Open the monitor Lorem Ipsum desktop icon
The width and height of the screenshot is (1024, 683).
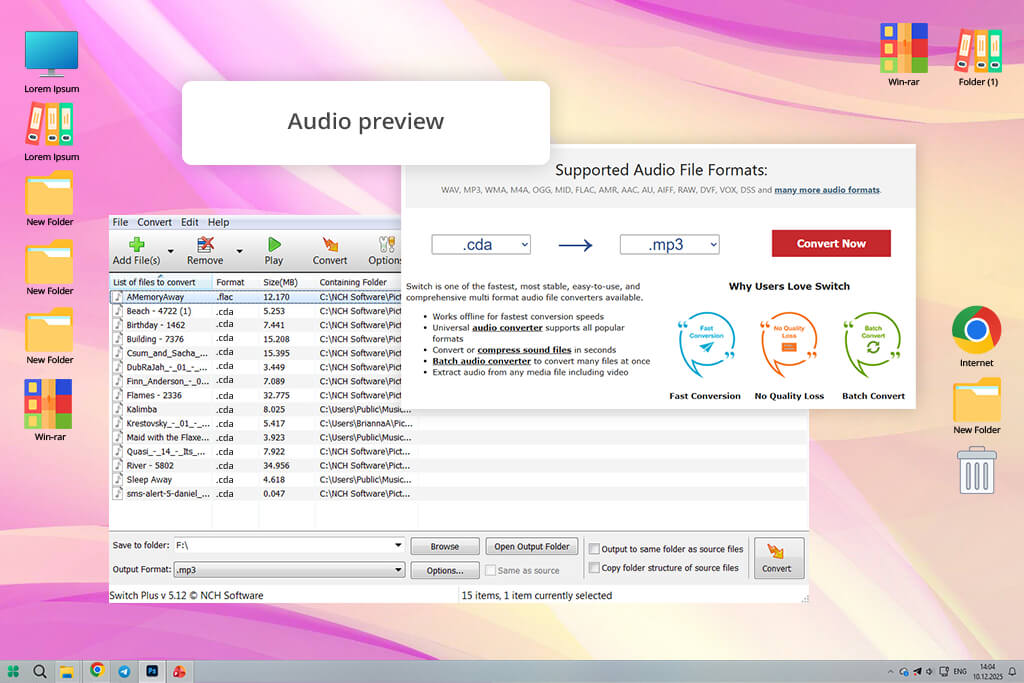point(52,61)
